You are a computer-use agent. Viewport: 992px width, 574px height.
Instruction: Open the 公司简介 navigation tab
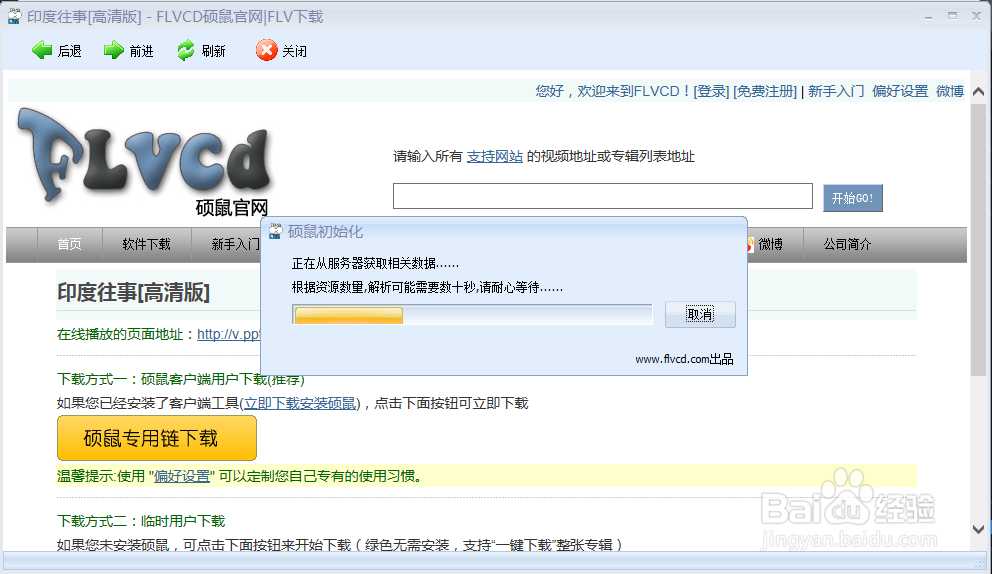coord(847,244)
